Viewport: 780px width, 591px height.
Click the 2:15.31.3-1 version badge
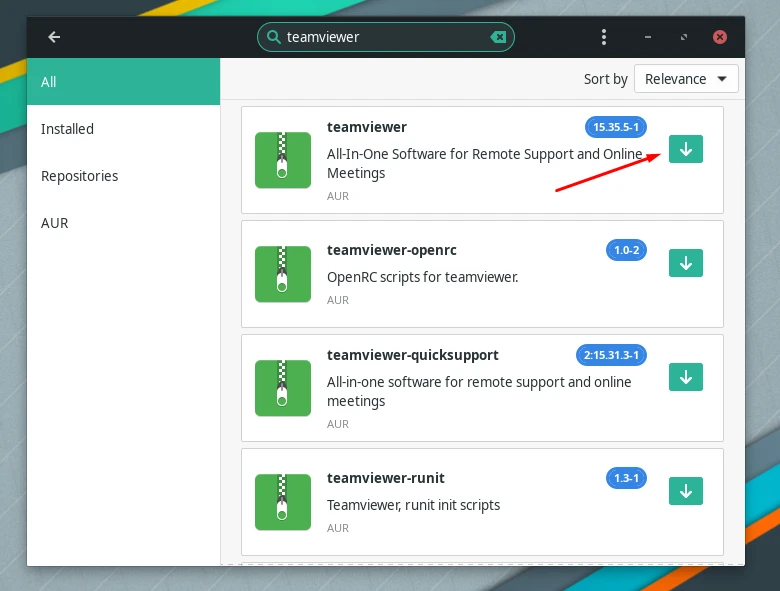611,355
